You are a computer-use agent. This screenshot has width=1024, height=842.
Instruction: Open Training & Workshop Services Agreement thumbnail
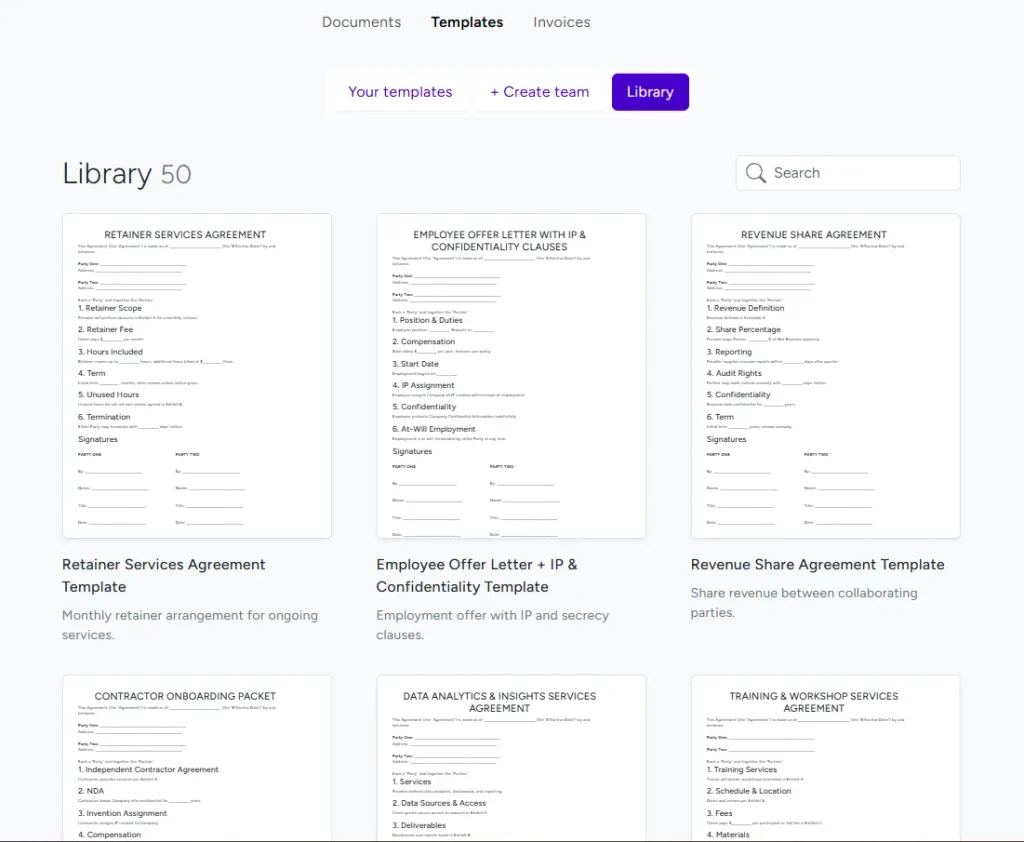pos(825,758)
